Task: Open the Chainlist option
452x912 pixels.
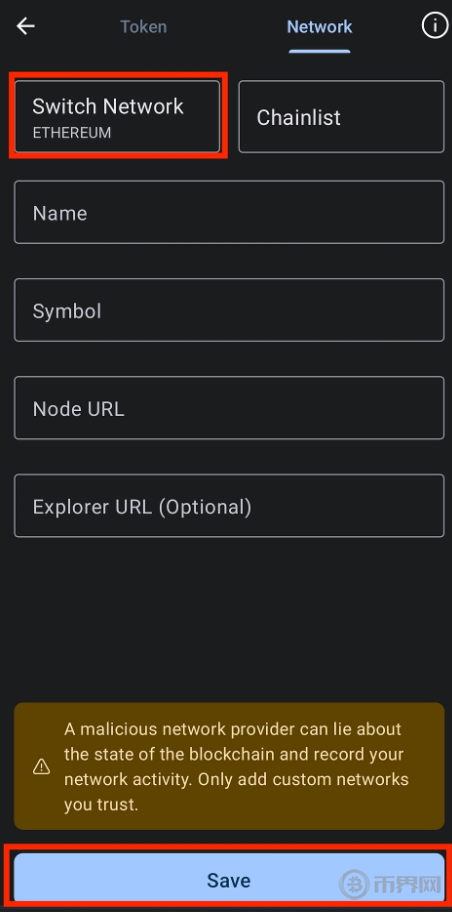Action: tap(341, 116)
